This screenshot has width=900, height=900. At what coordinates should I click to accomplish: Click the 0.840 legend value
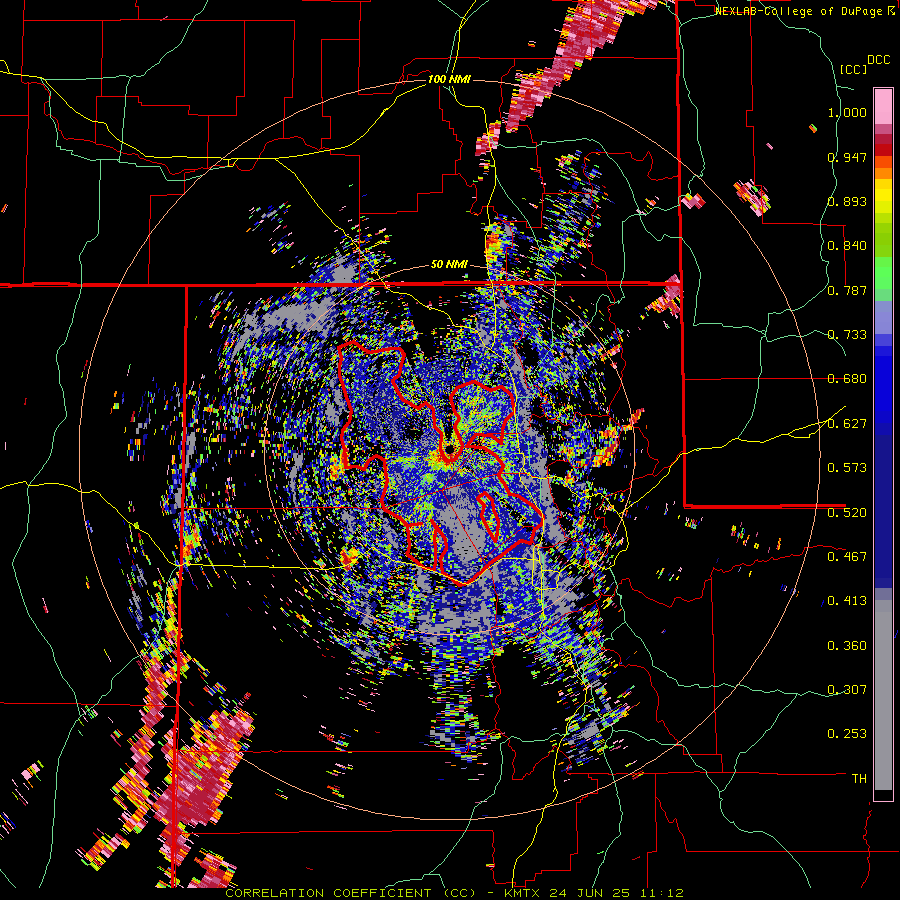click(847, 246)
